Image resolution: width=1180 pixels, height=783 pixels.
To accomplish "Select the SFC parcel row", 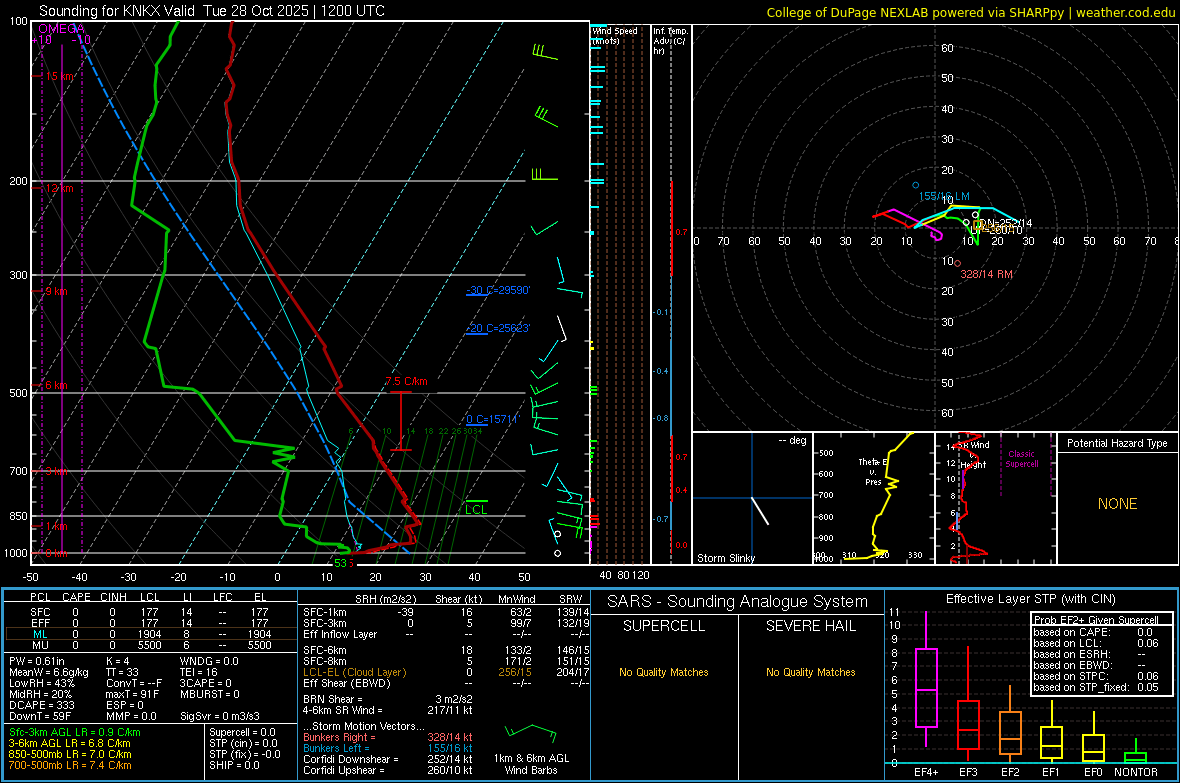I will click(150, 612).
